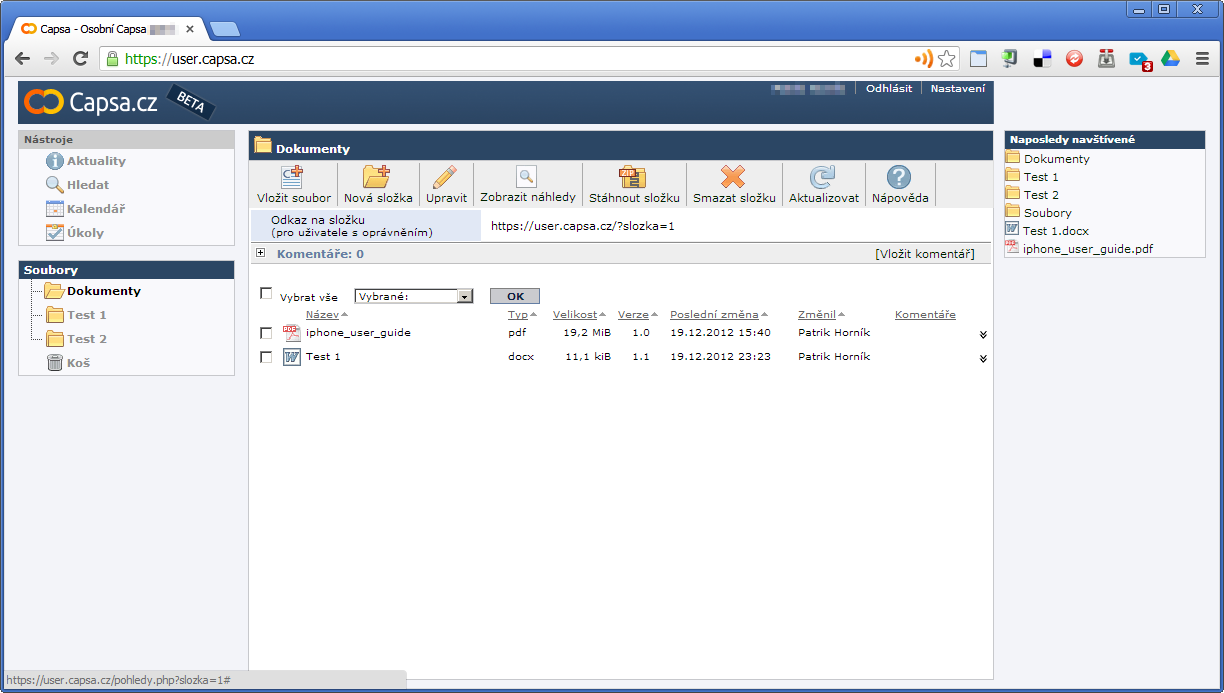Open Kalendář in the Nástroje menu
1224x693 pixels.
click(x=95, y=209)
